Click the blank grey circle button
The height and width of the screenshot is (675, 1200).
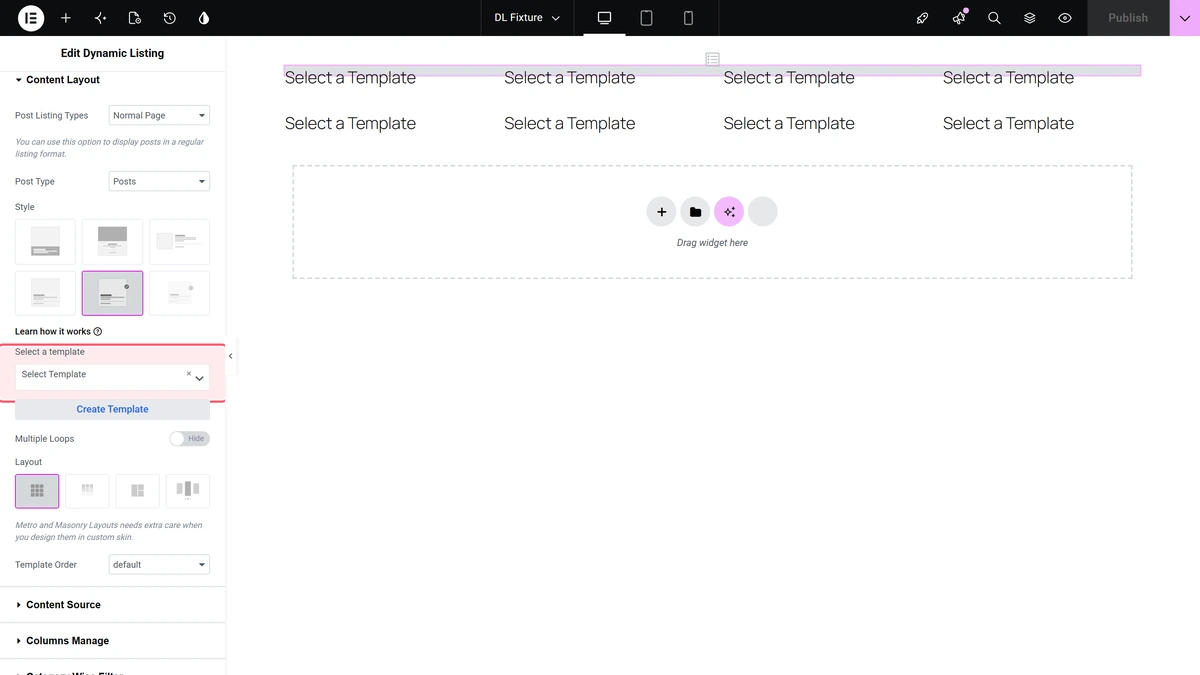(x=762, y=212)
